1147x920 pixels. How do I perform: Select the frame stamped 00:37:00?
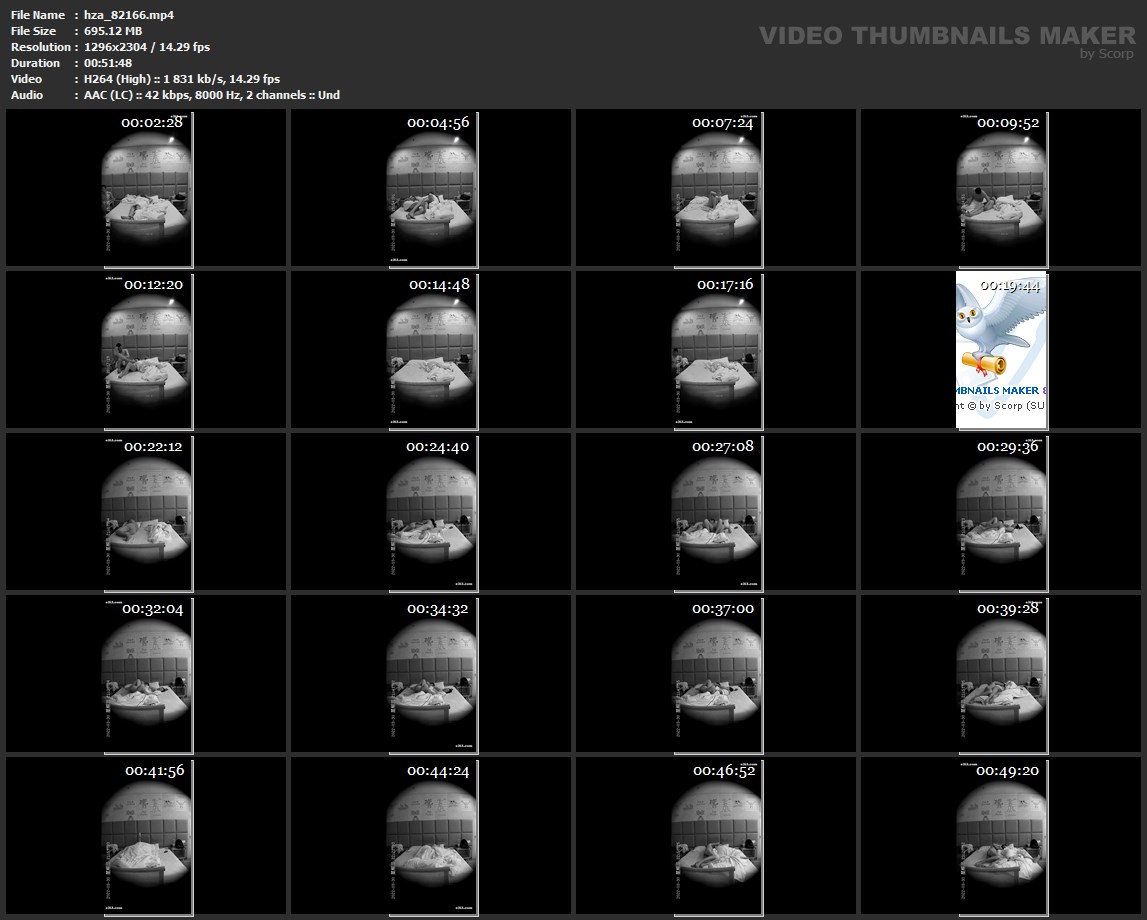[x=716, y=673]
